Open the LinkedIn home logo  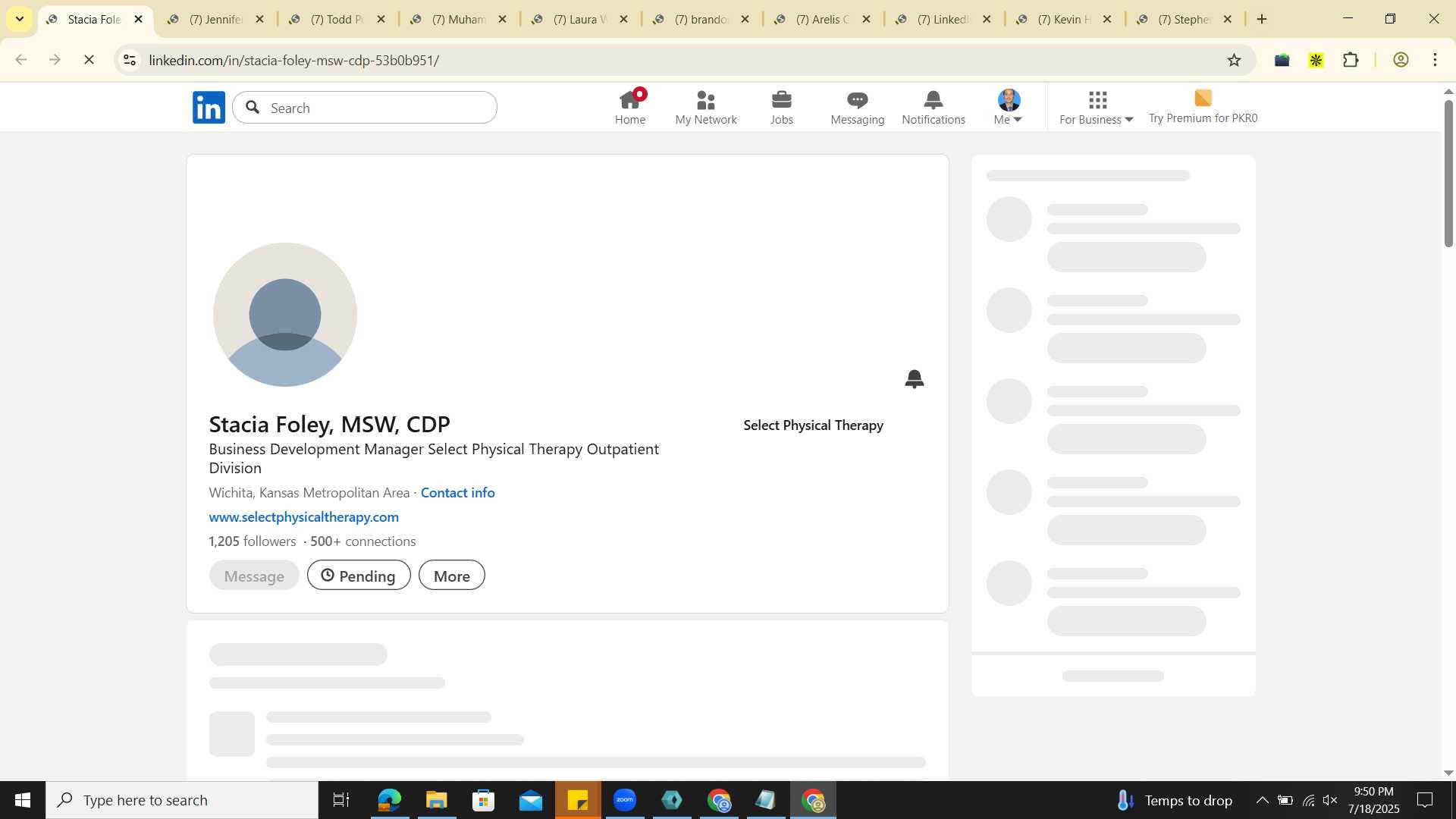coord(209,108)
